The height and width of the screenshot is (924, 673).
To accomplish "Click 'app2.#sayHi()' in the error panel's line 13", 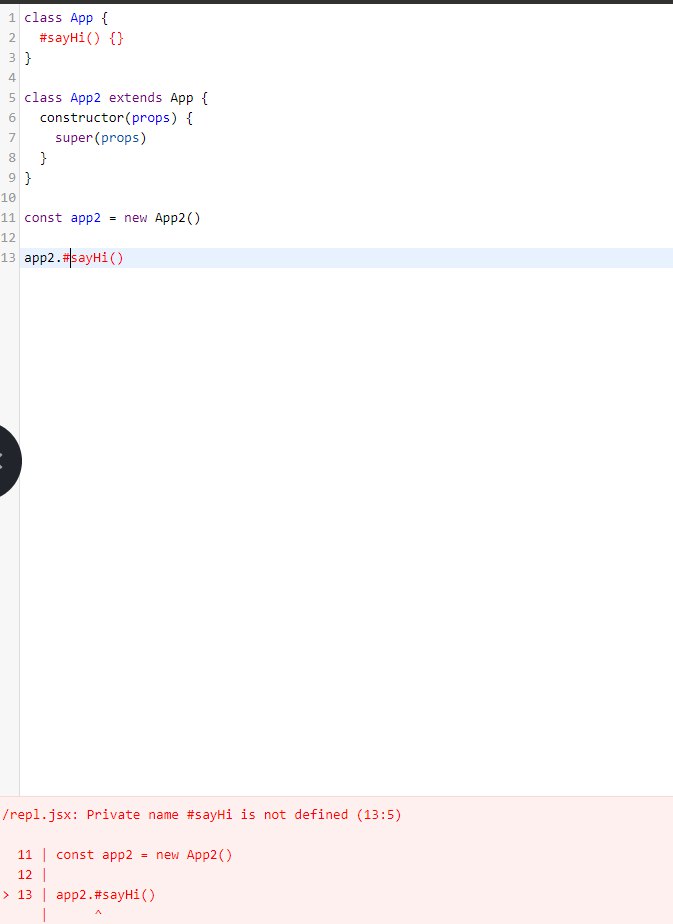I will pos(105,895).
